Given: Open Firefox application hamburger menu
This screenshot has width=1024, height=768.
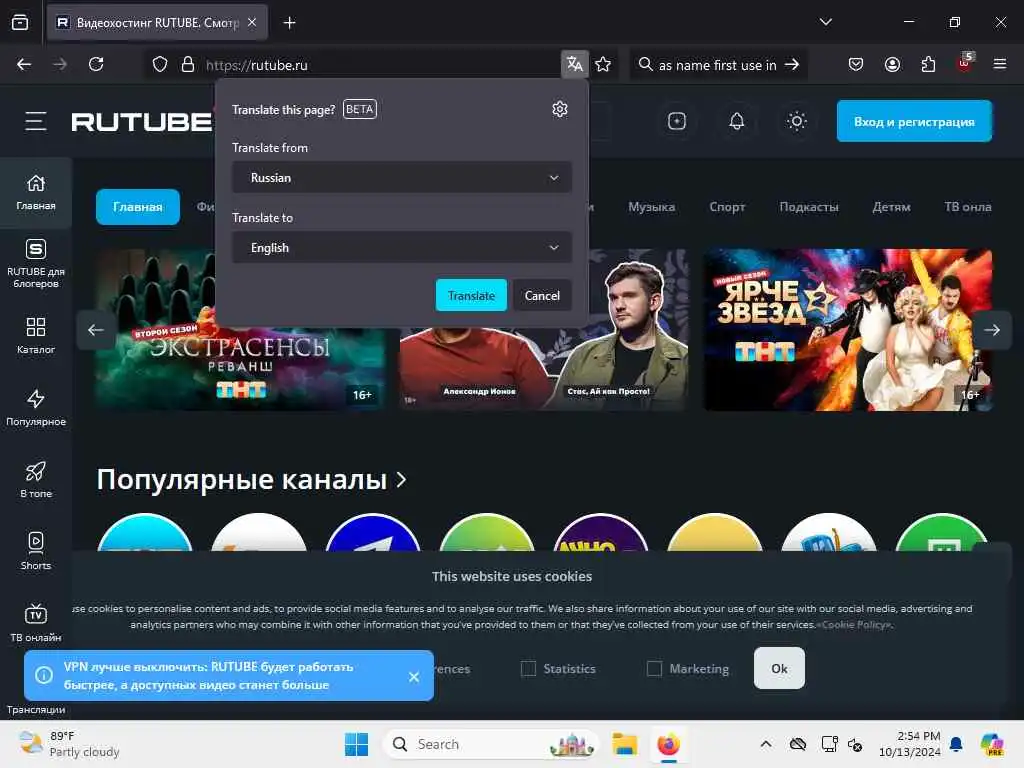Looking at the screenshot, I should point(1000,64).
